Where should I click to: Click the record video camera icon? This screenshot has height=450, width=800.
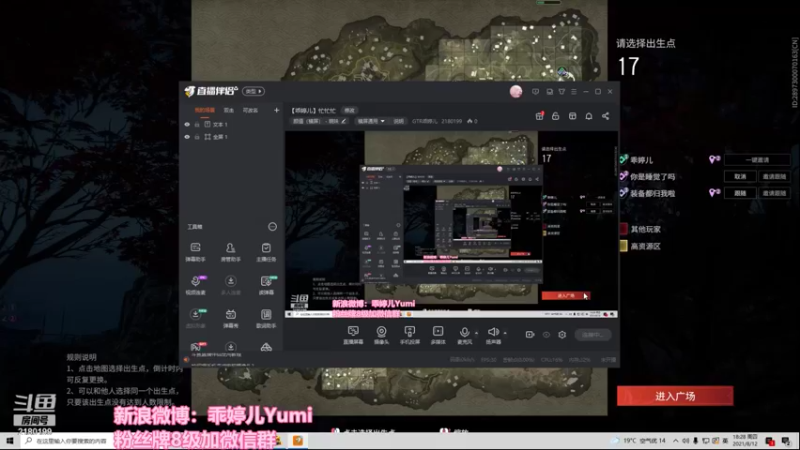(x=530, y=335)
